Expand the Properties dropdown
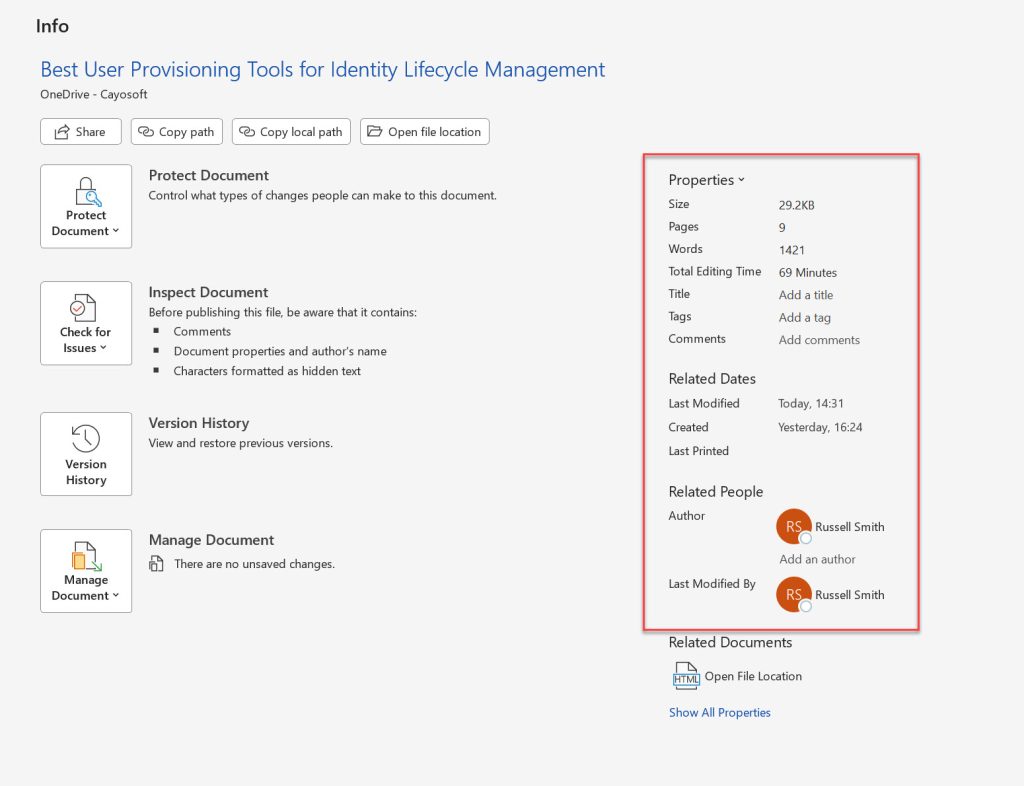This screenshot has width=1024, height=786. tap(706, 180)
